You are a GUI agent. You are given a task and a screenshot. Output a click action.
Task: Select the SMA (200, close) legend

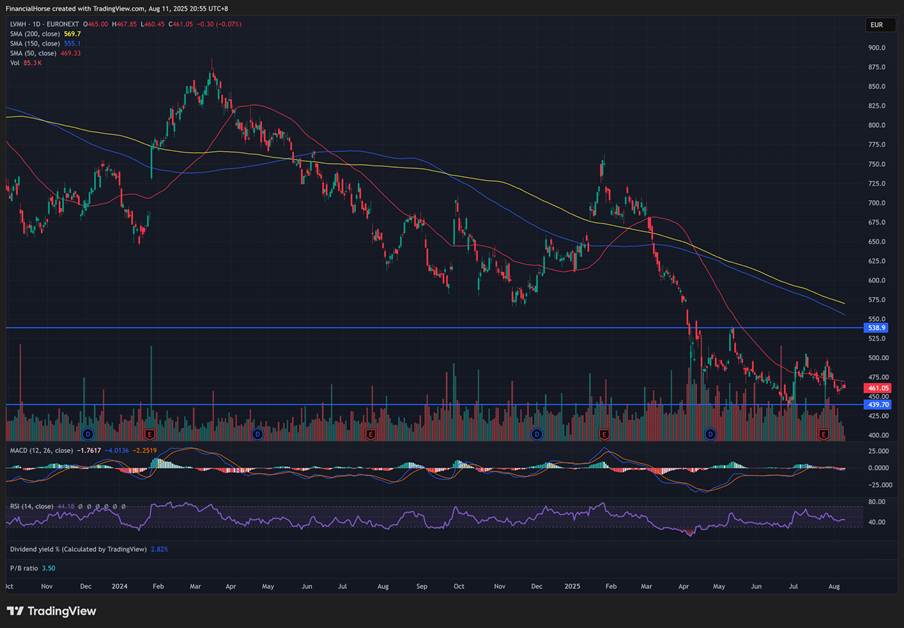pyautogui.click(x=35, y=34)
